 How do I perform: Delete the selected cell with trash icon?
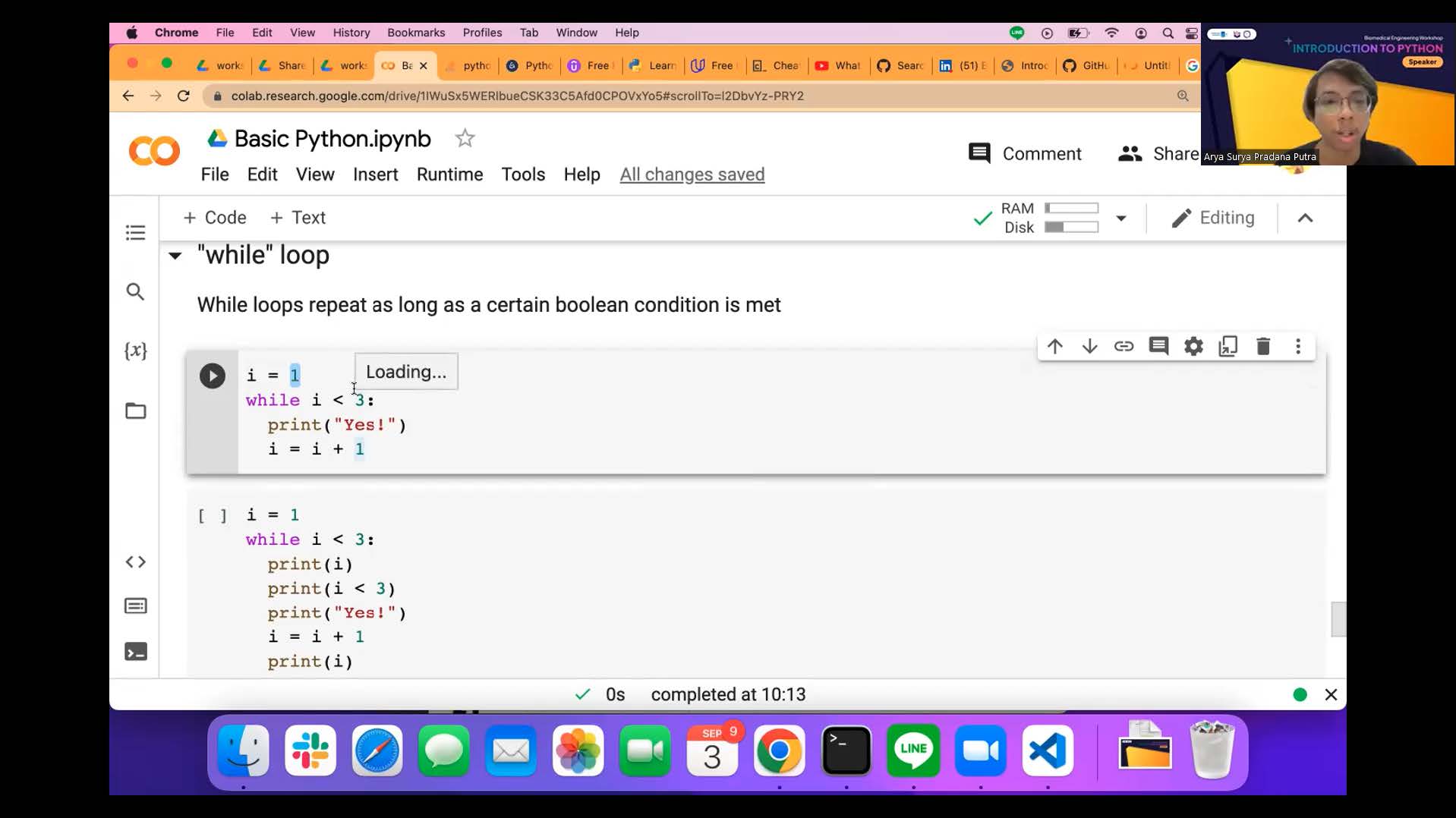[x=1263, y=347]
